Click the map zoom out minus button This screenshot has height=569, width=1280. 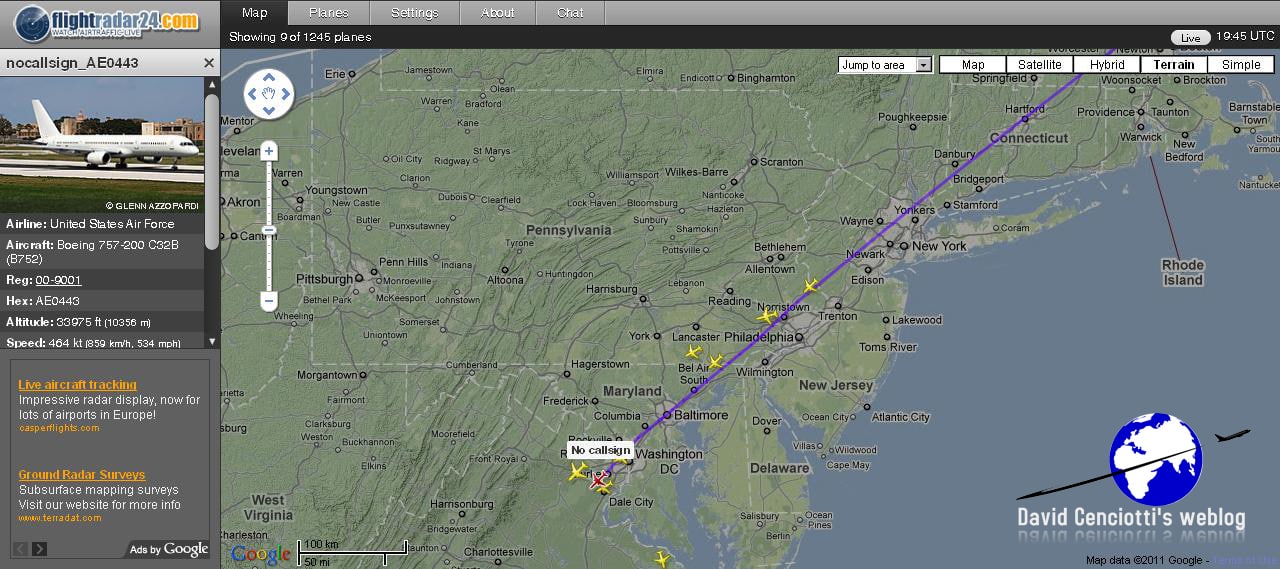click(x=269, y=300)
